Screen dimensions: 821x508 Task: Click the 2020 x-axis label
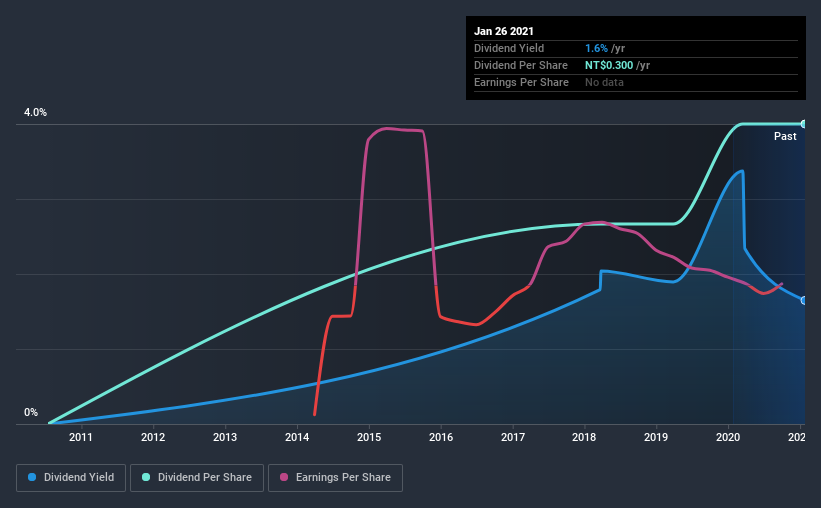click(728, 437)
